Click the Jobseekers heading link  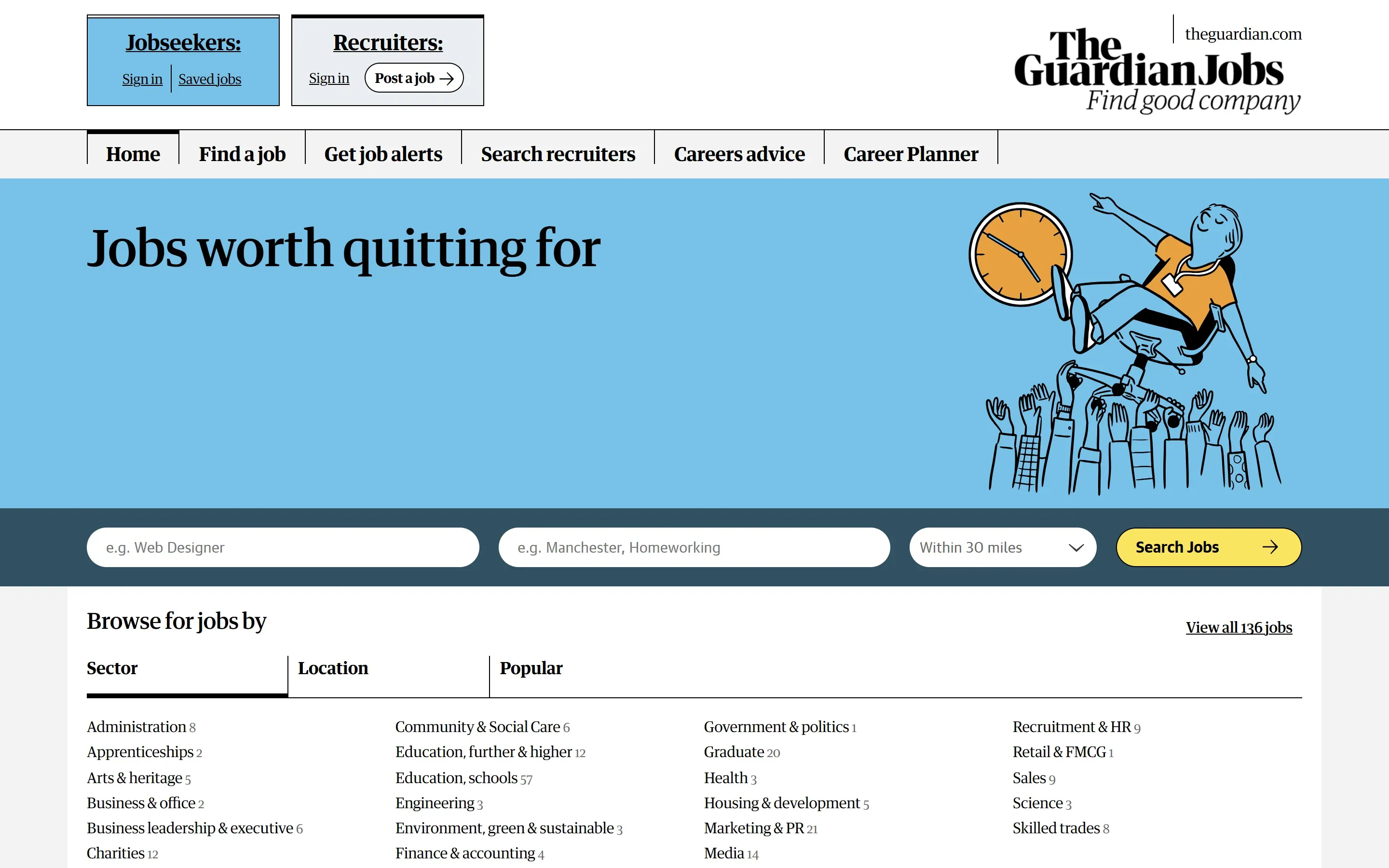point(183,42)
